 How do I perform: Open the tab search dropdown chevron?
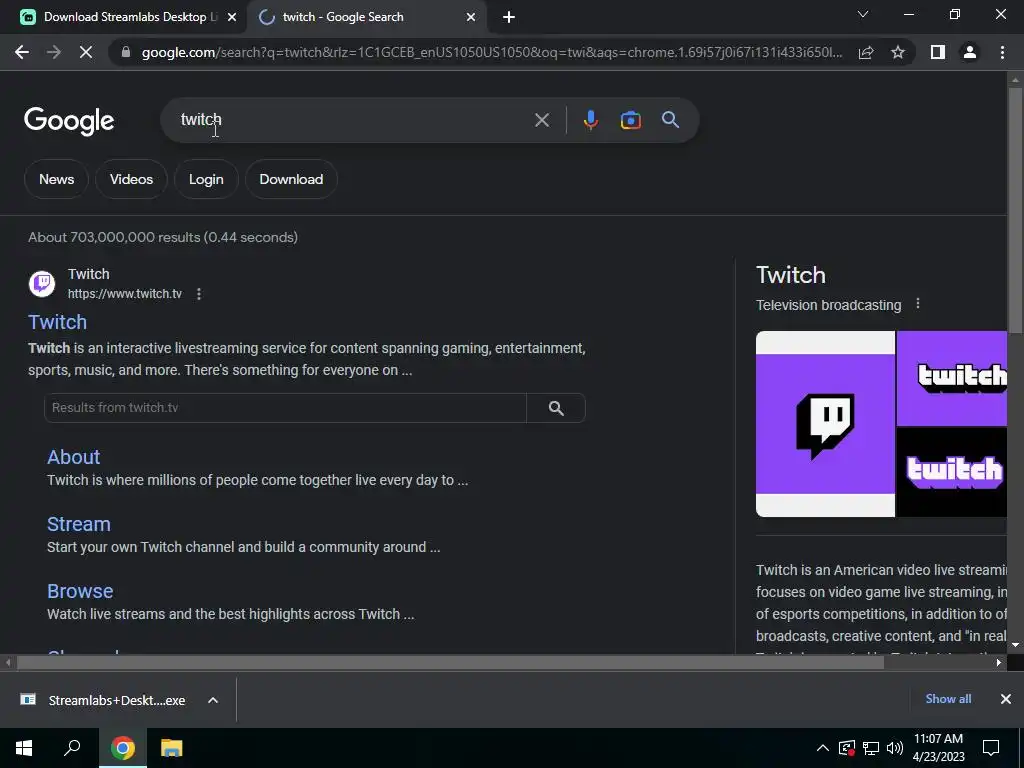[x=863, y=14]
